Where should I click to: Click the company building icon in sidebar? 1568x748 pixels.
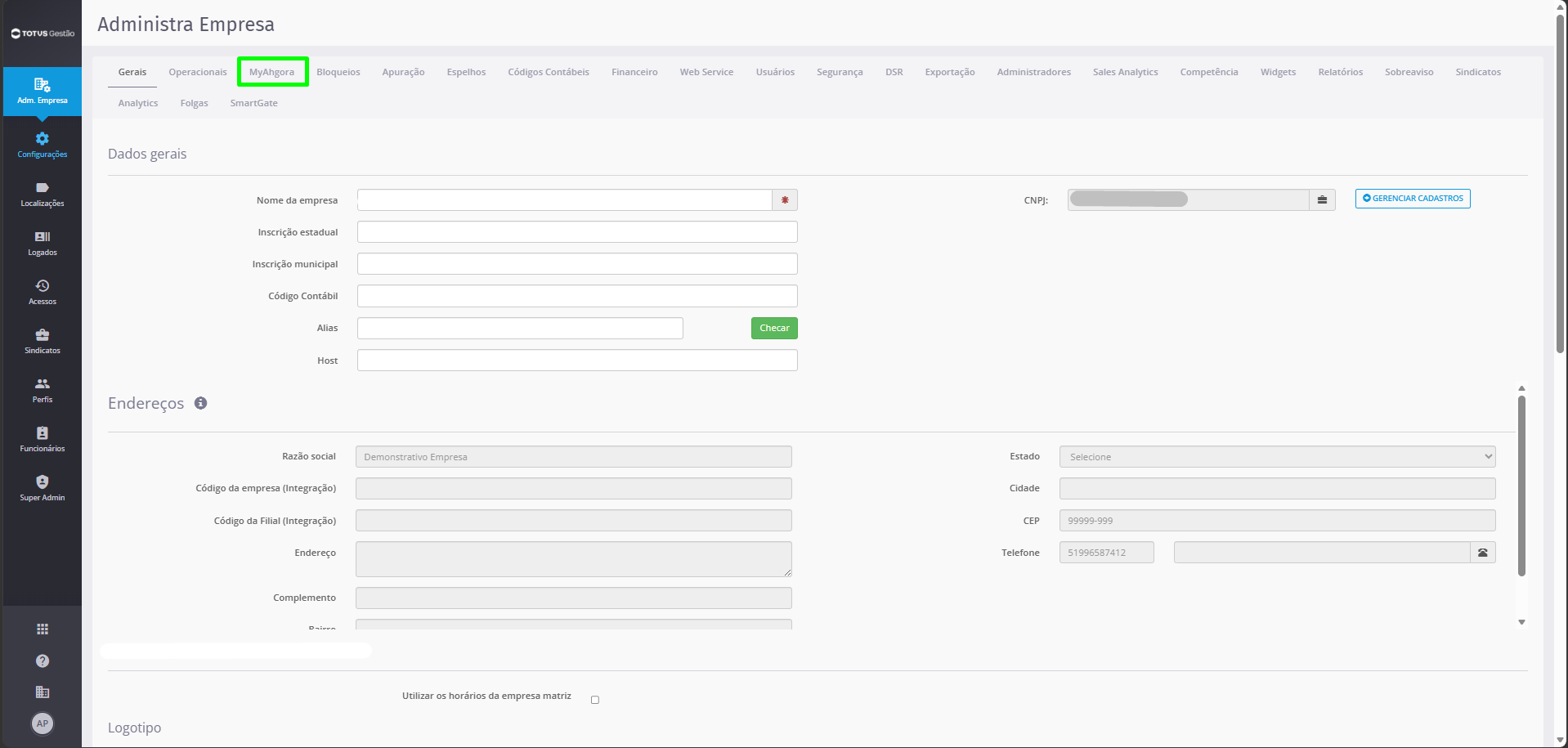[x=43, y=692]
